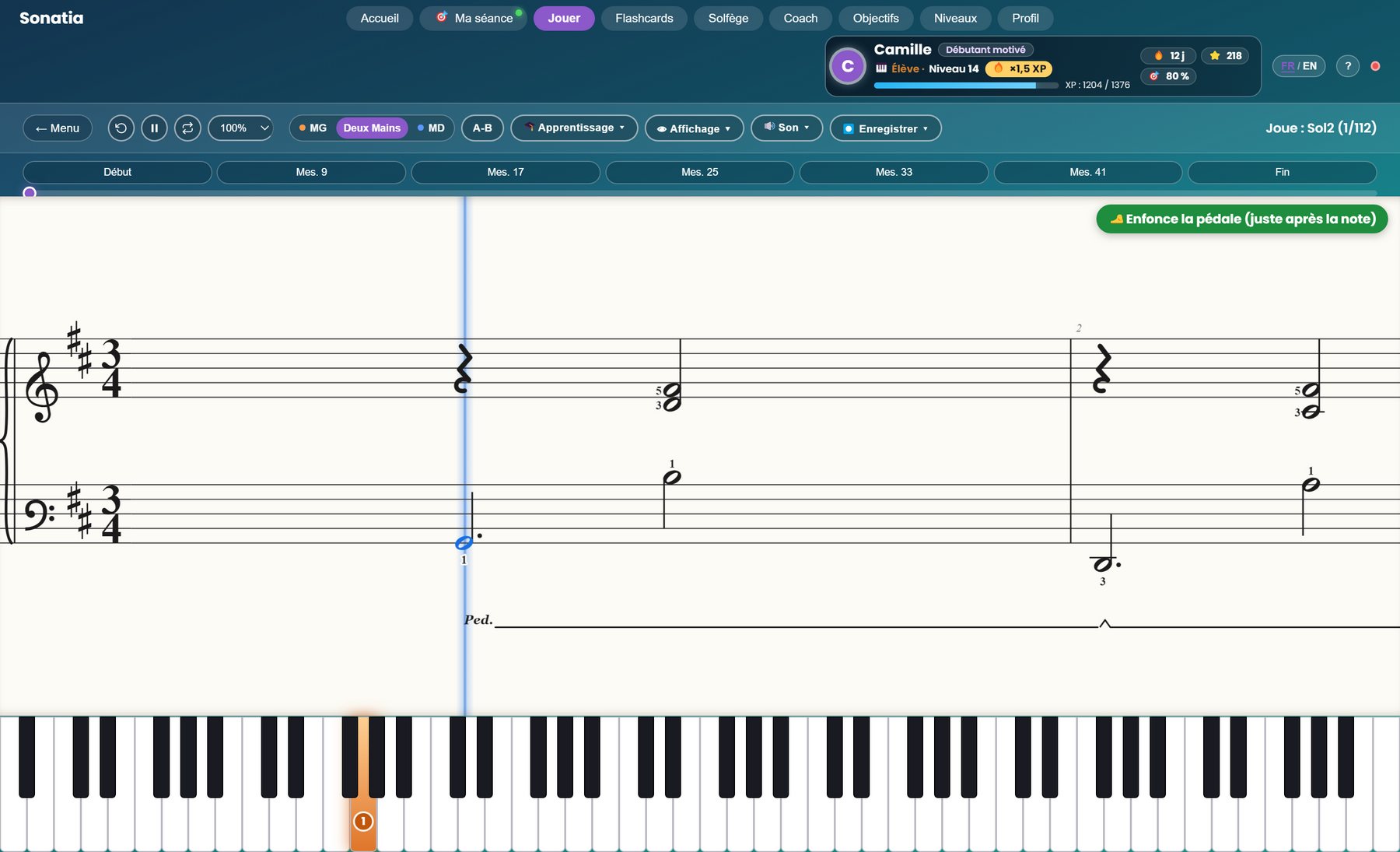Click the XP progress bar

pyautogui.click(x=966, y=86)
